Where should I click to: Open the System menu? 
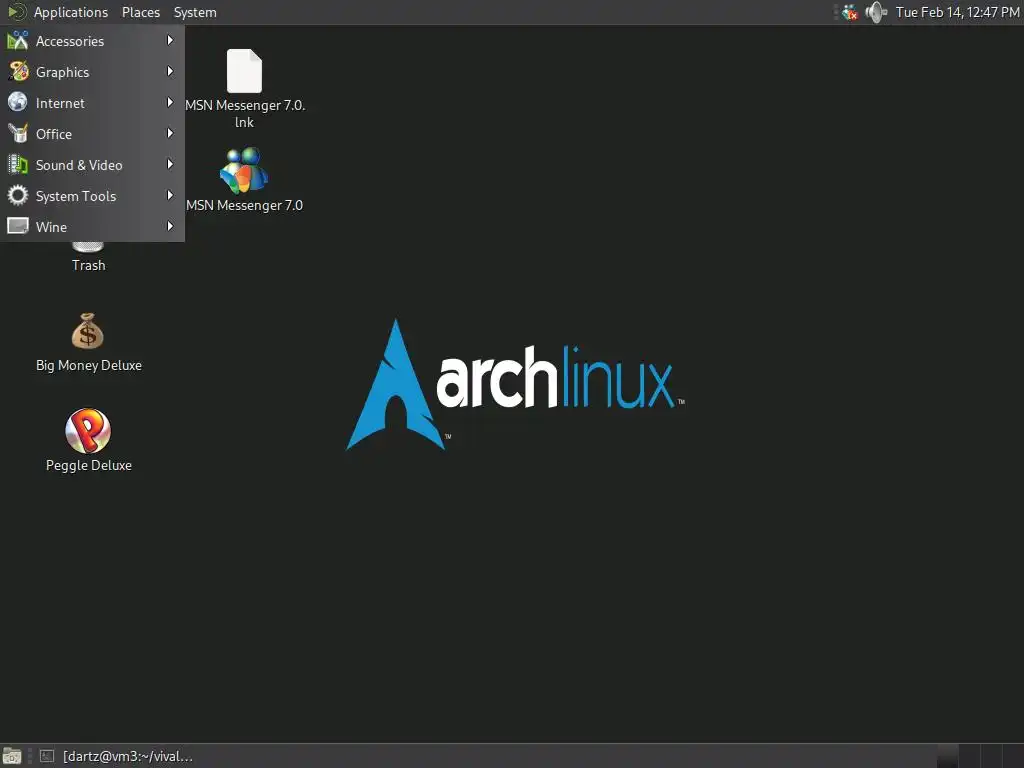195,12
